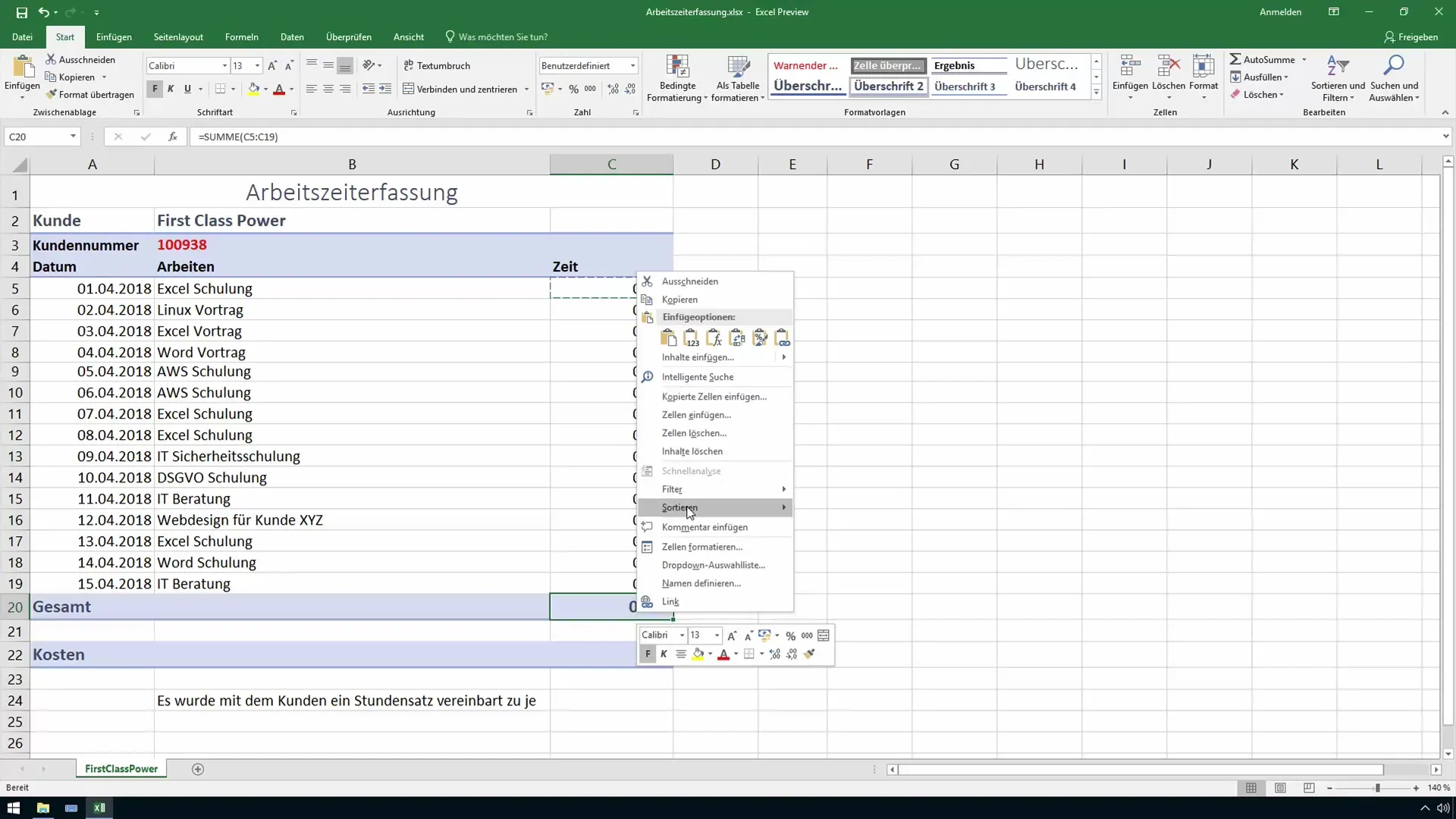Select the FirstClassPower sheet tab
The image size is (1456, 819).
[x=121, y=769]
